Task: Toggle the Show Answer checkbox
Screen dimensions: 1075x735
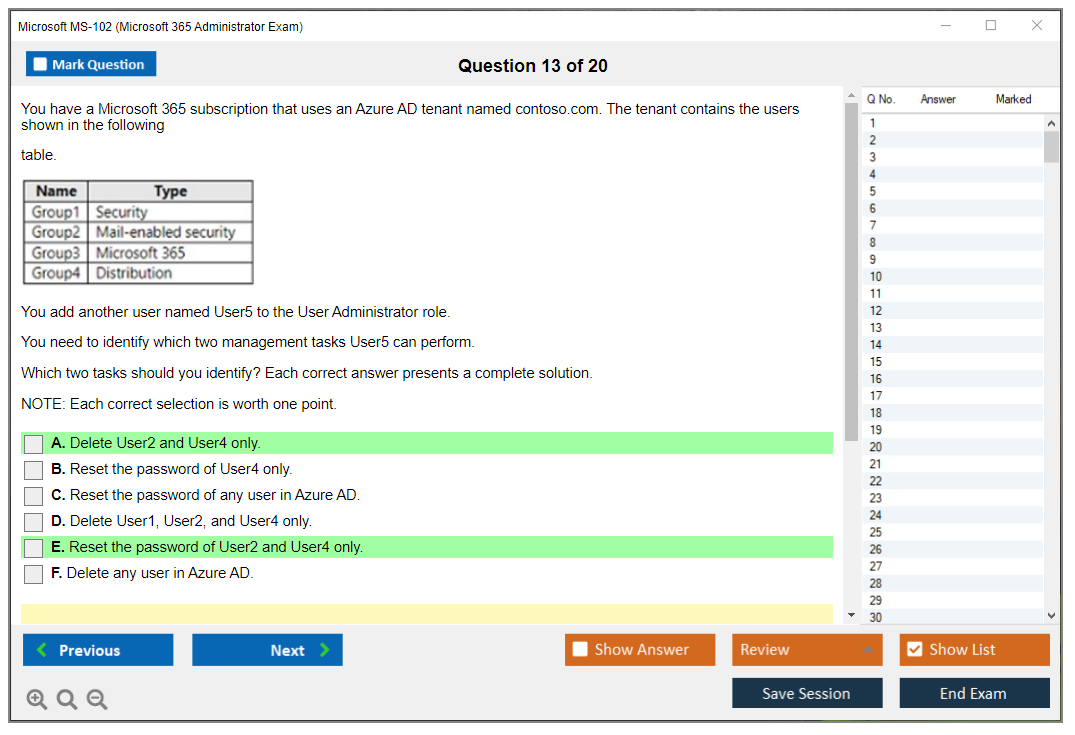Action: point(580,649)
